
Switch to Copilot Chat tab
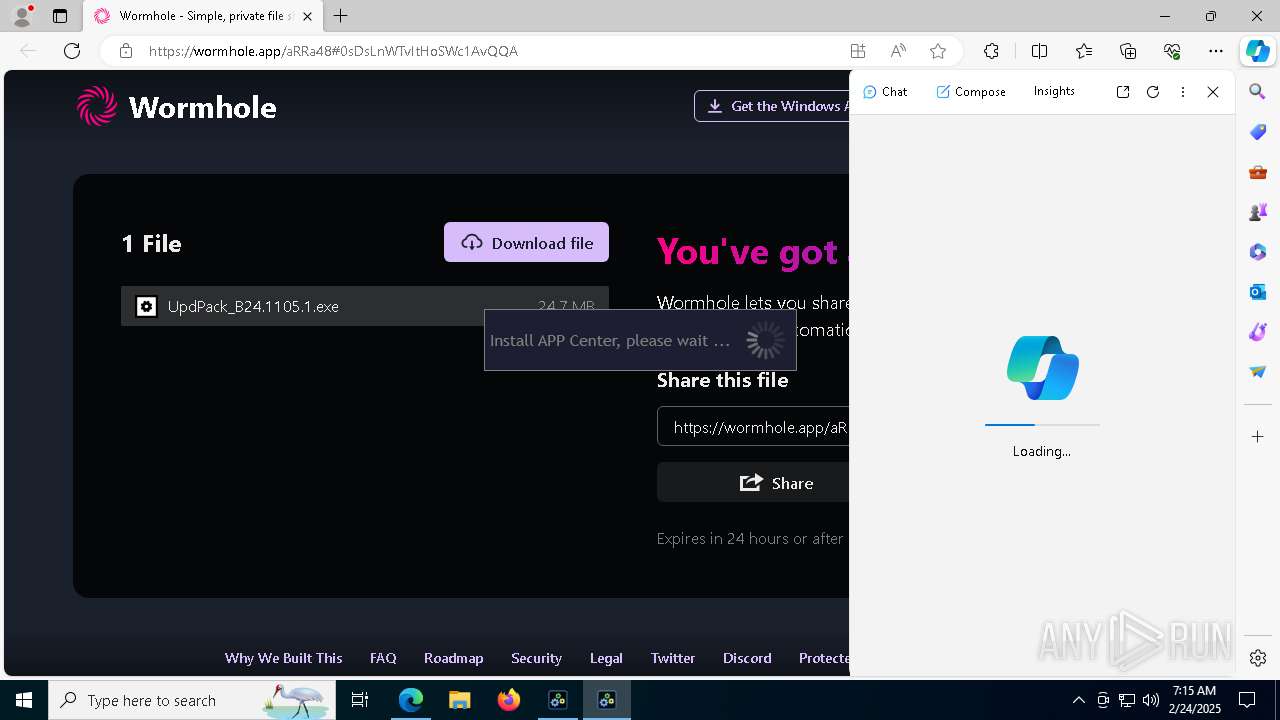tap(885, 92)
